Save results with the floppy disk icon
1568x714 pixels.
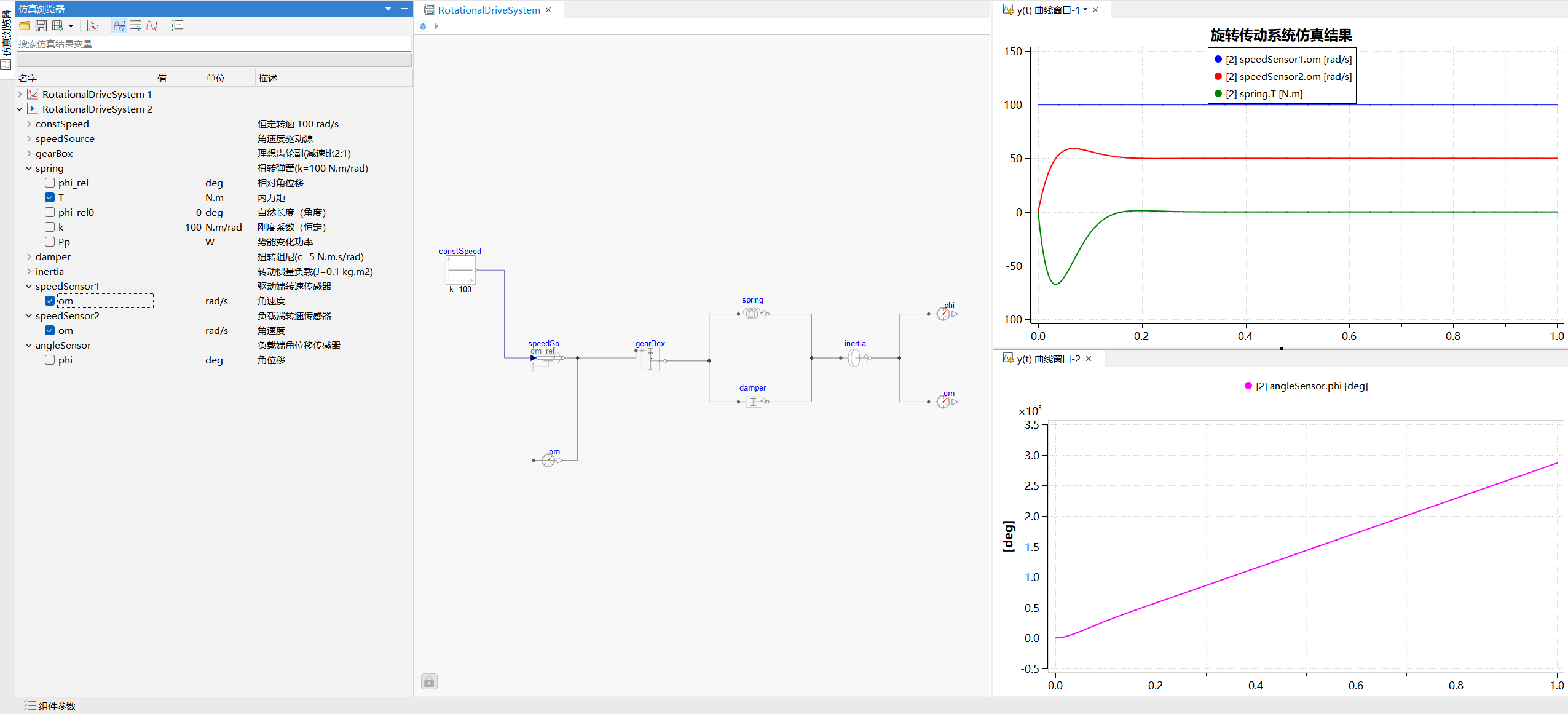[x=41, y=26]
